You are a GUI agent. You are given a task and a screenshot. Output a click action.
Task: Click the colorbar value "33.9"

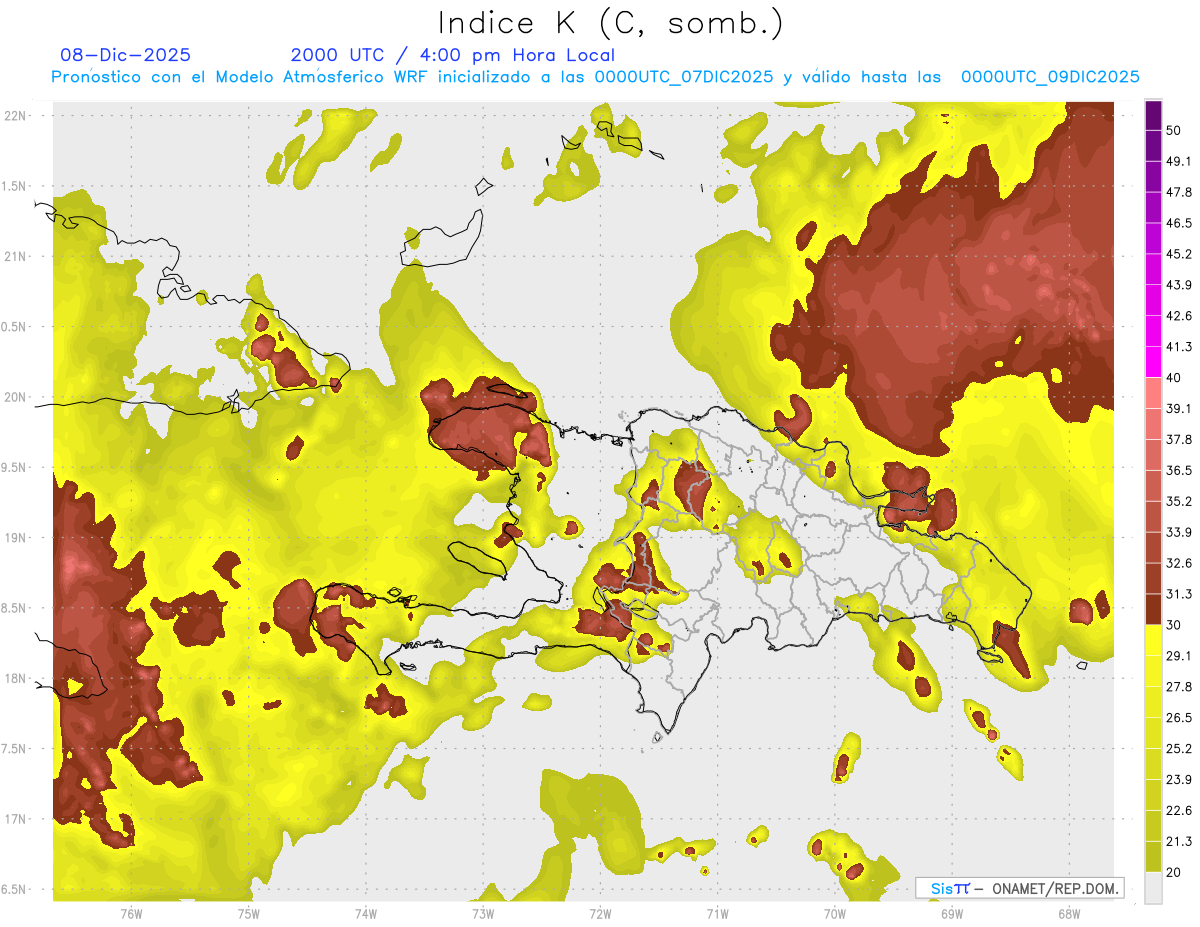click(1178, 532)
